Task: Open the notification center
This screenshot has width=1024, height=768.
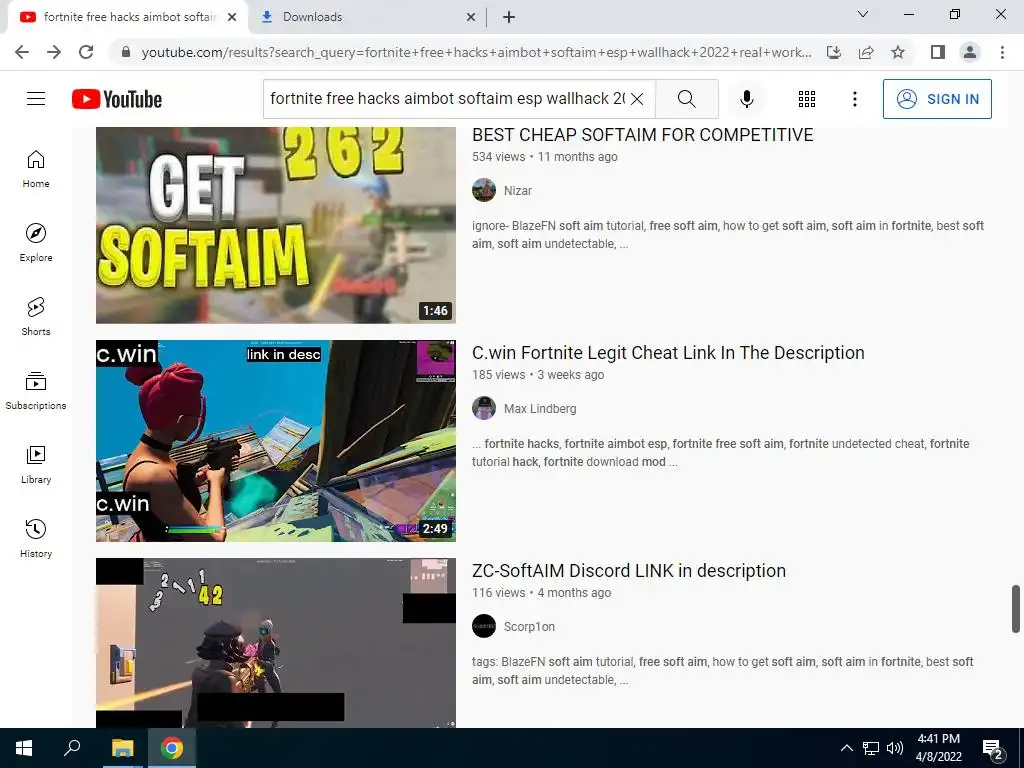Action: tap(993, 748)
